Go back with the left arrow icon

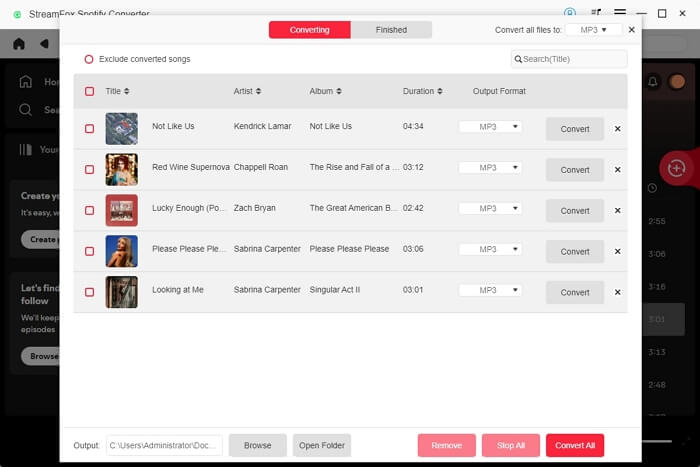tap(44, 44)
